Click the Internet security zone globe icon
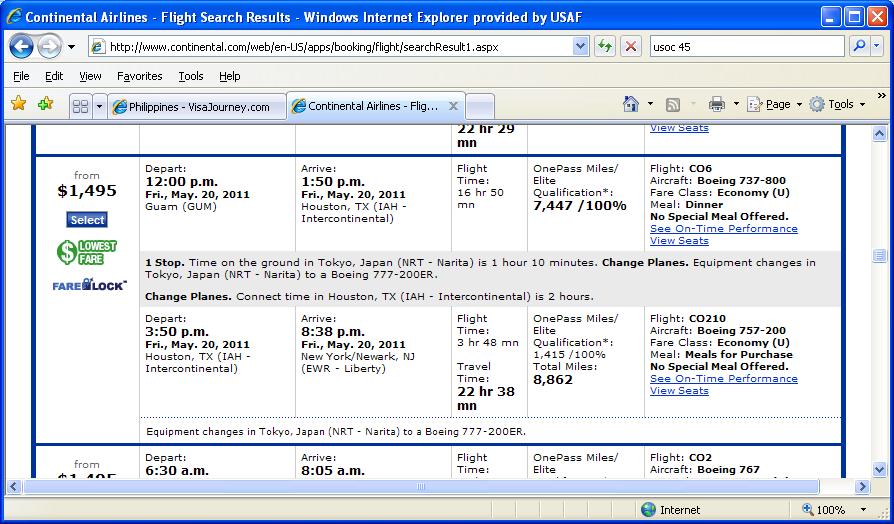Viewport: 894px width, 524px height. tap(648, 509)
